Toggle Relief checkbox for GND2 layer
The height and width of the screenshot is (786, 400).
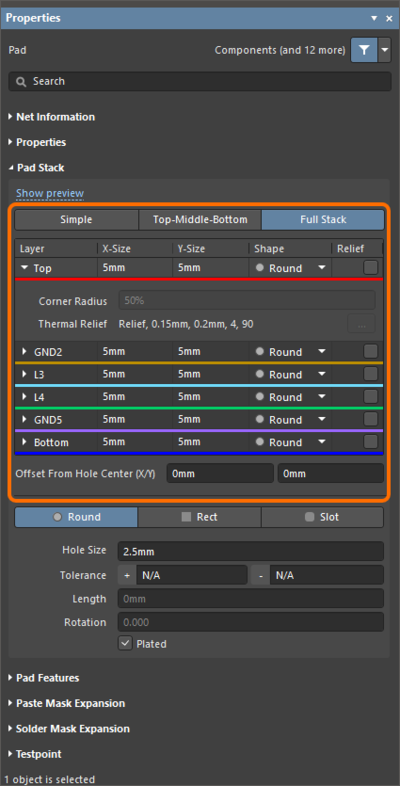[x=370, y=351]
